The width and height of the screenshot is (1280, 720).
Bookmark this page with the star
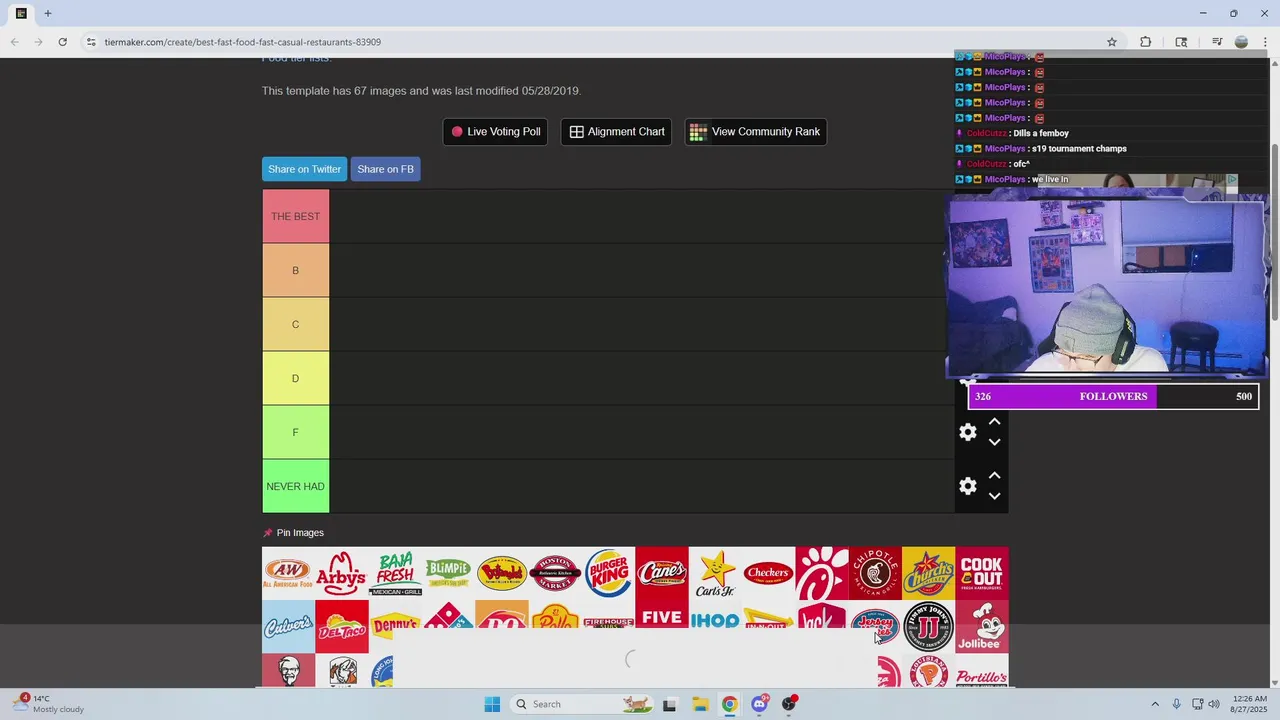click(1112, 42)
